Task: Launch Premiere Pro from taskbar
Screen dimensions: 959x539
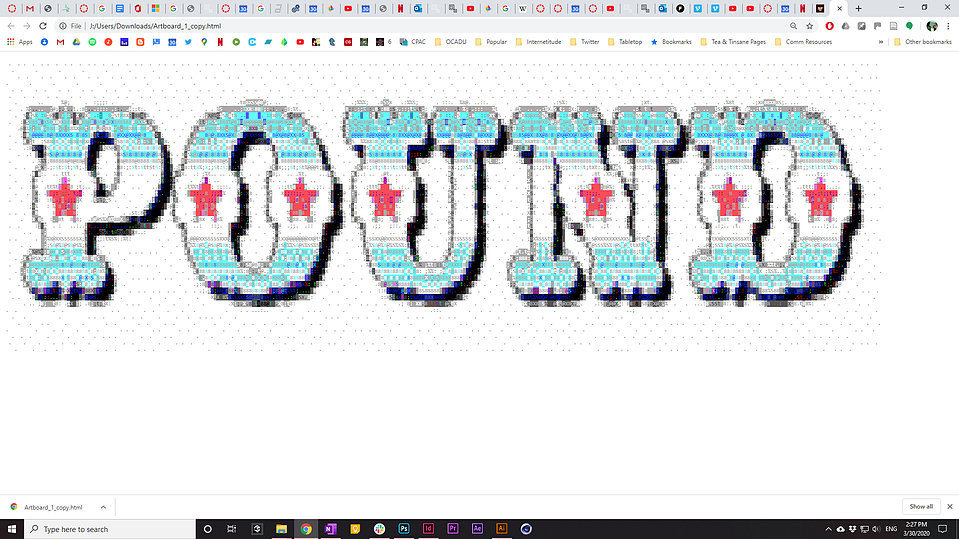Action: (x=453, y=529)
